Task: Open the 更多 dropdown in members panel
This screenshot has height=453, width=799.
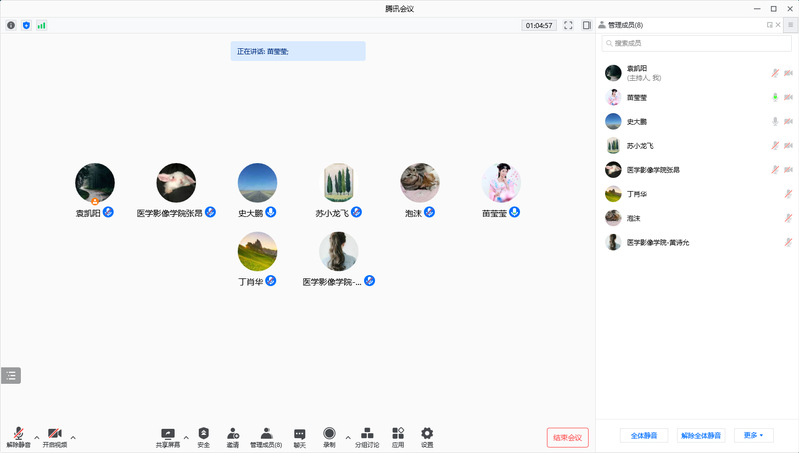Action: click(753, 436)
